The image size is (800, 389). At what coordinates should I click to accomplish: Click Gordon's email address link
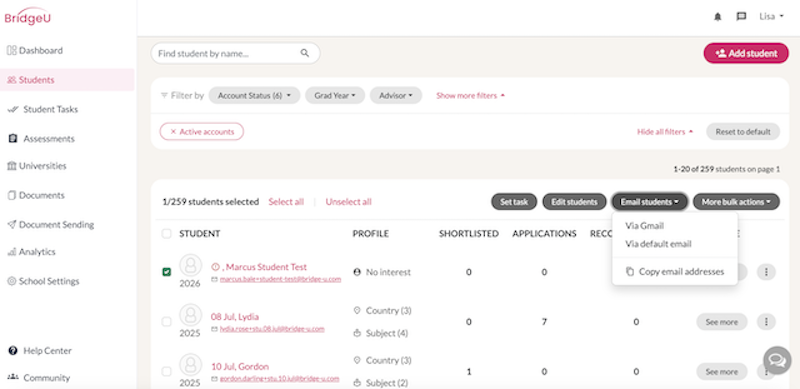click(279, 378)
